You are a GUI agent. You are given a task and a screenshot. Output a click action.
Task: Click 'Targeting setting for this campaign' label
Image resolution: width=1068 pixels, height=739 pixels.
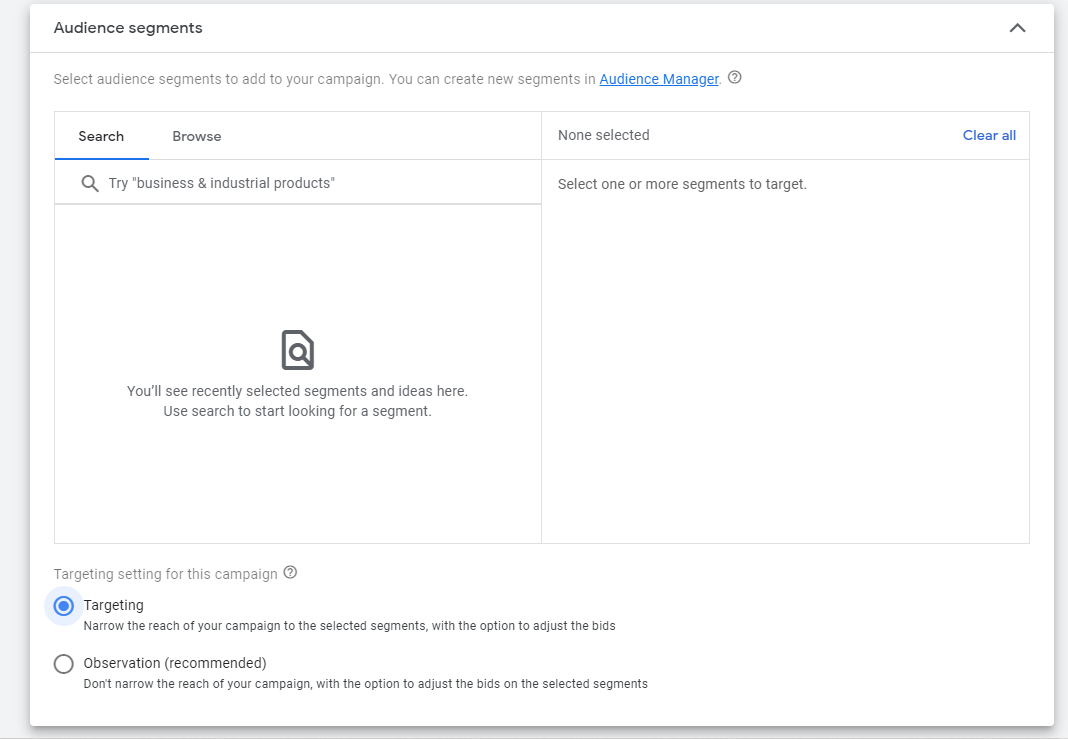pyautogui.click(x=166, y=573)
